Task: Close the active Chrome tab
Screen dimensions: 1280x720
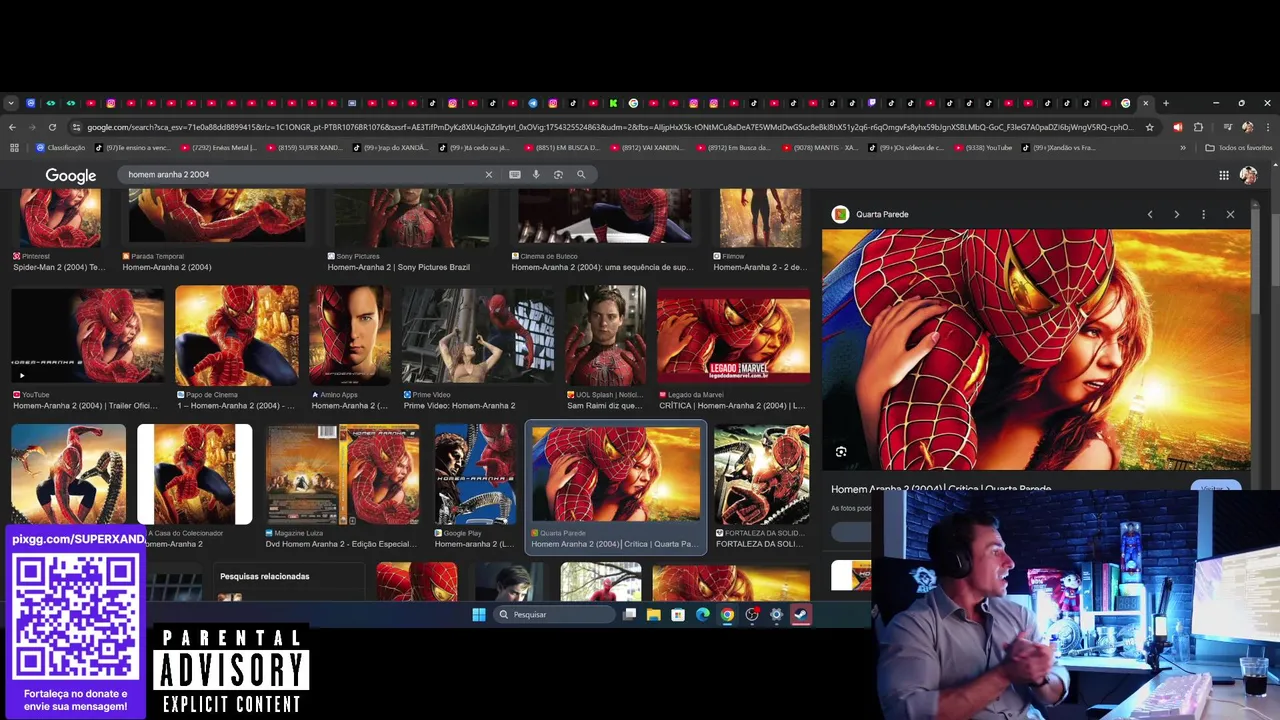Action: [1146, 103]
